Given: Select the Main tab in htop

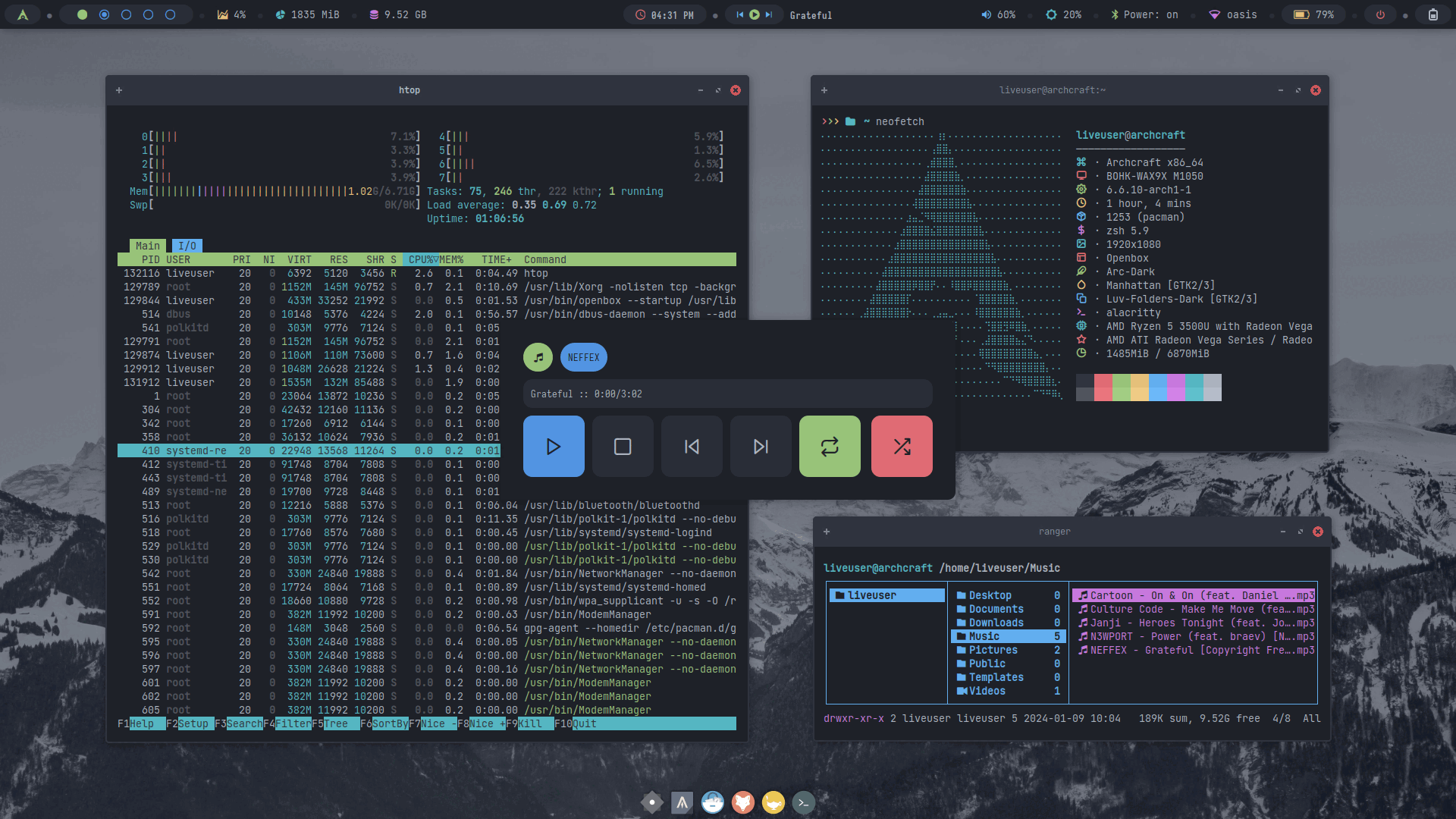Looking at the screenshot, I should coord(147,246).
